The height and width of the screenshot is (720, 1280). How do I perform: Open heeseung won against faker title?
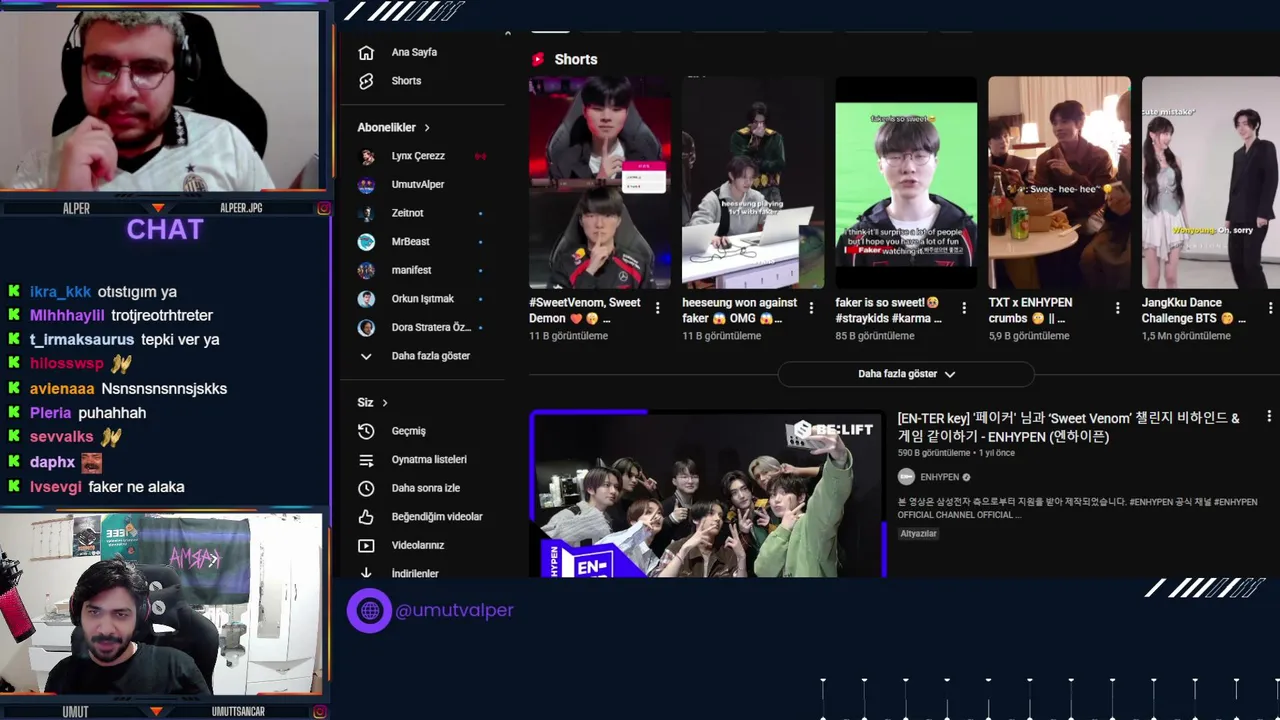click(x=740, y=310)
